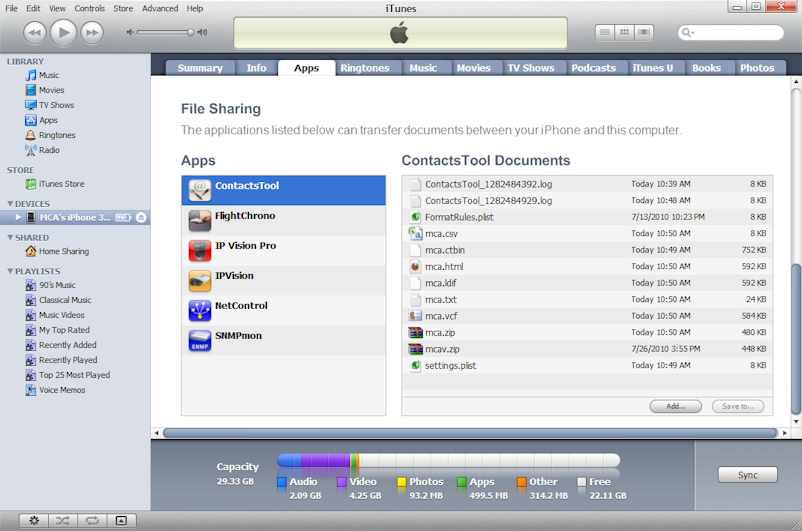Open the Top 25 Most Played playlist
Image resolution: width=802 pixels, height=531 pixels.
click(x=74, y=375)
